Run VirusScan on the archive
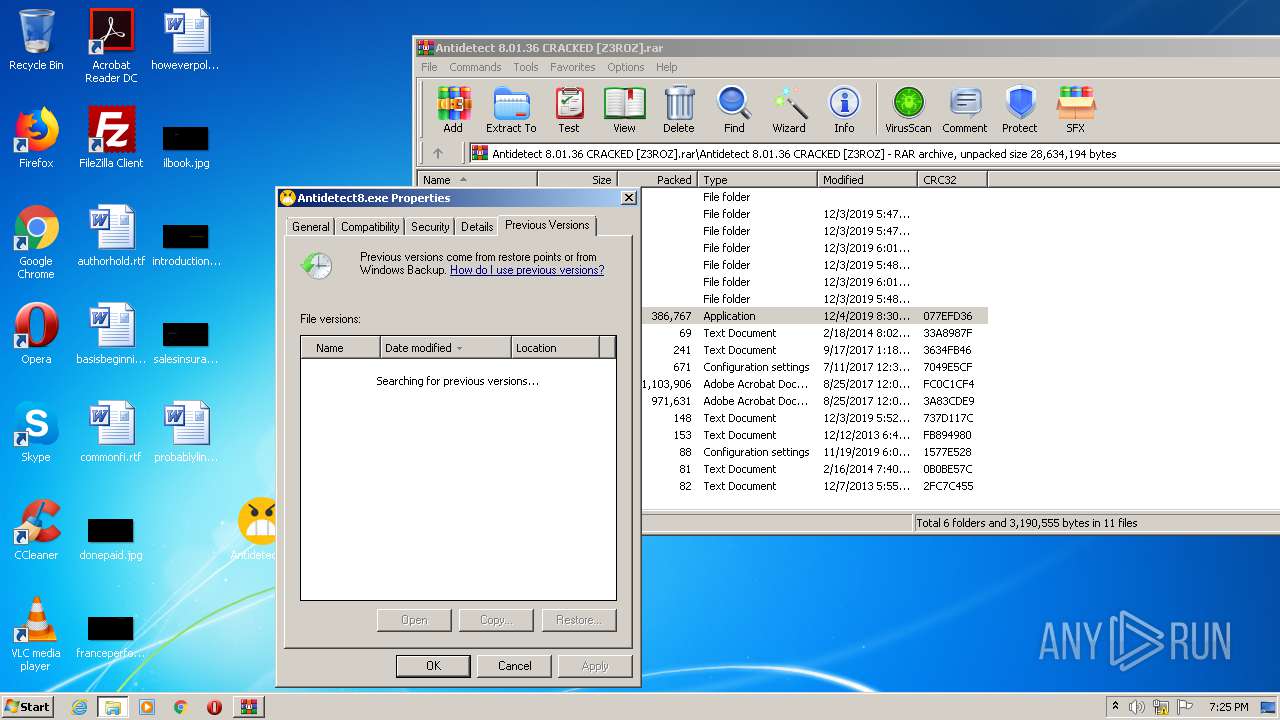The width and height of the screenshot is (1280, 720). coord(908,109)
